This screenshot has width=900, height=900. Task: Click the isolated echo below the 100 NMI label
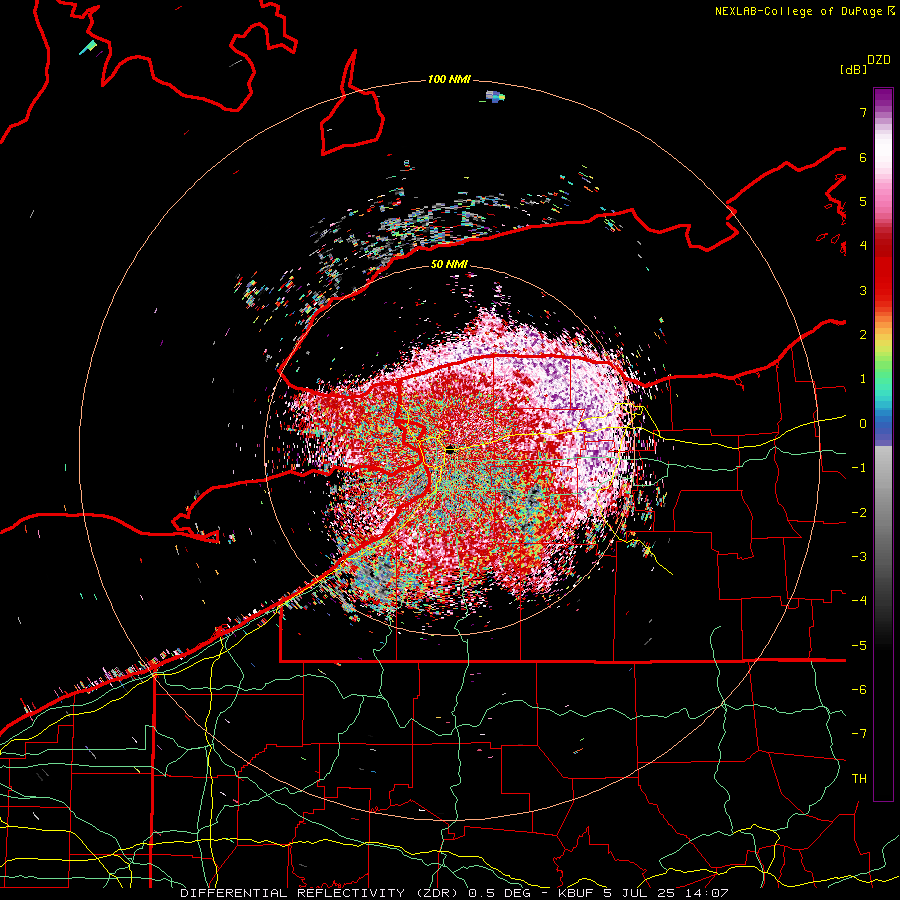[x=494, y=97]
